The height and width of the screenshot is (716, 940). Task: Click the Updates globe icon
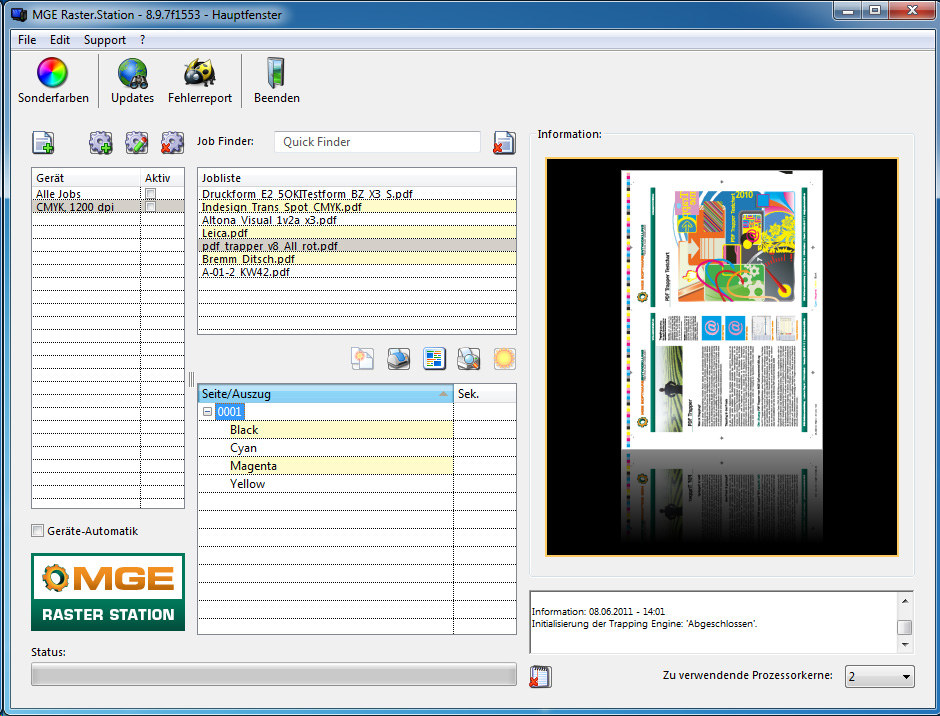[132, 73]
